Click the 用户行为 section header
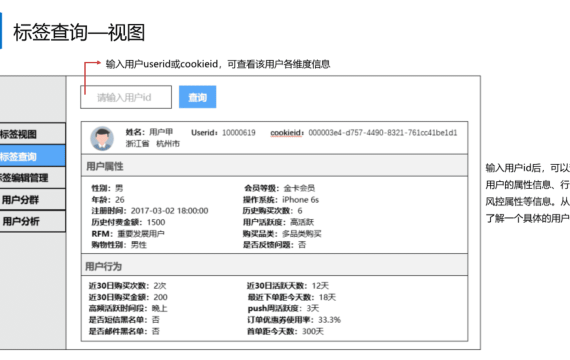 pos(274,266)
